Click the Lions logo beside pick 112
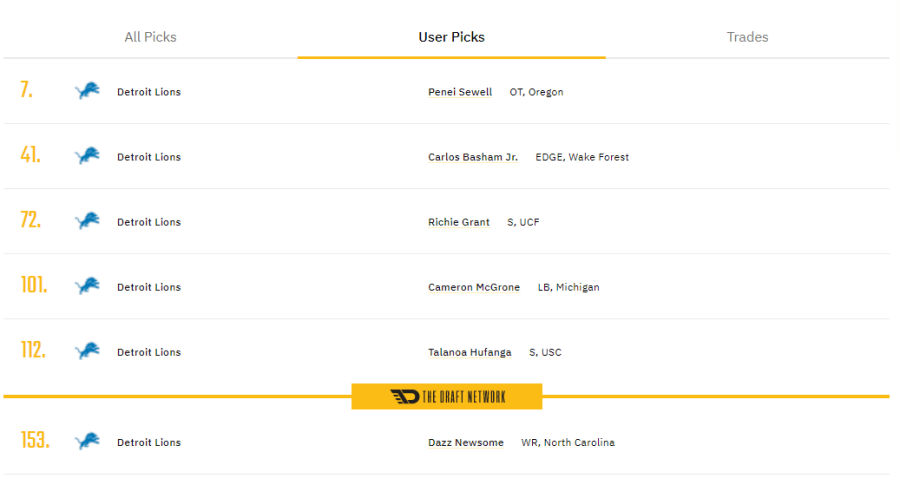This screenshot has height=498, width=900. pos(87,352)
